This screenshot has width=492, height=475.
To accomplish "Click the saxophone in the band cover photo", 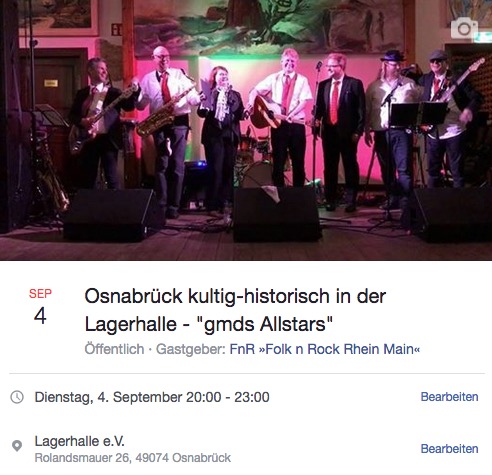I will [163, 113].
